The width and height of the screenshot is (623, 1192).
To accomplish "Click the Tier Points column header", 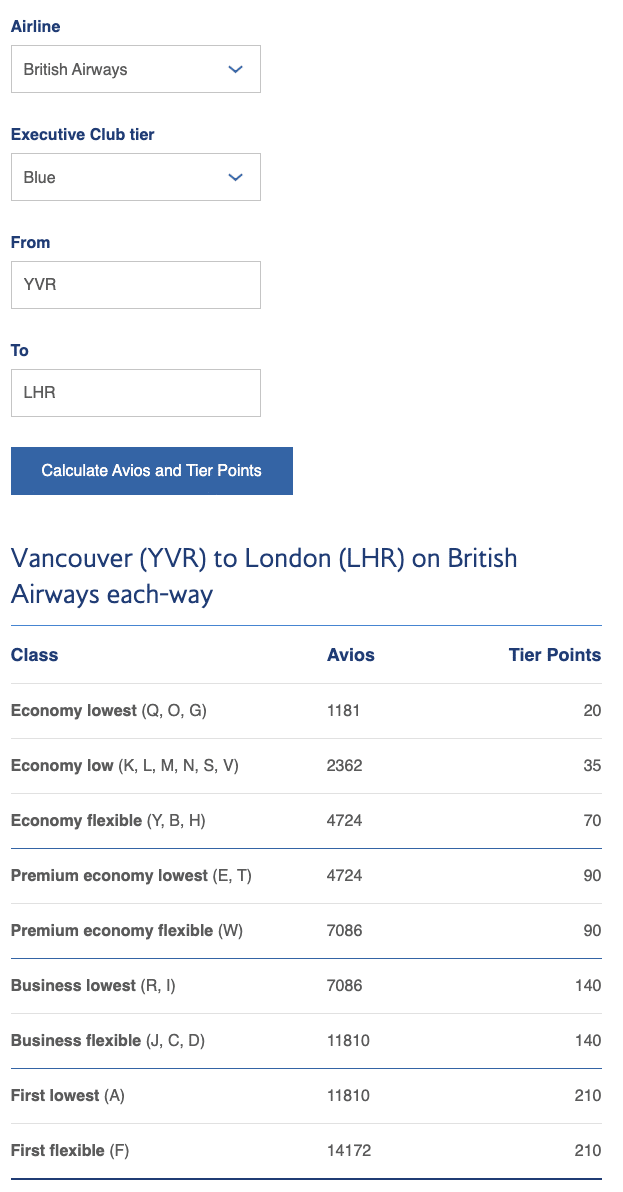I will [x=555, y=655].
